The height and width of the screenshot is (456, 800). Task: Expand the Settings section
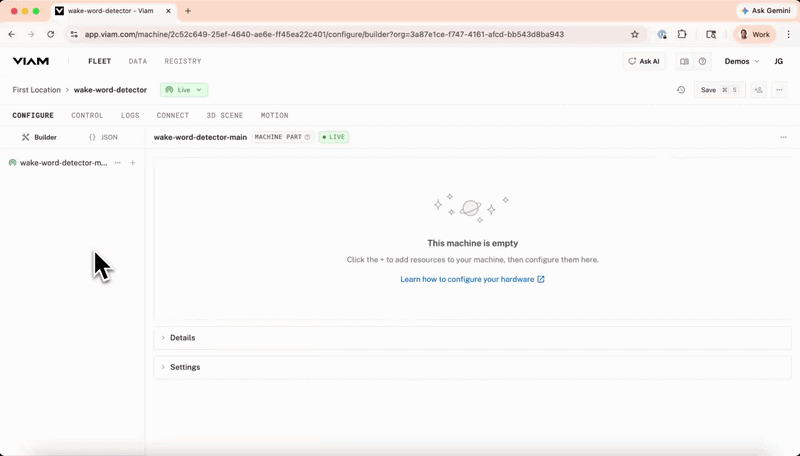pos(472,367)
